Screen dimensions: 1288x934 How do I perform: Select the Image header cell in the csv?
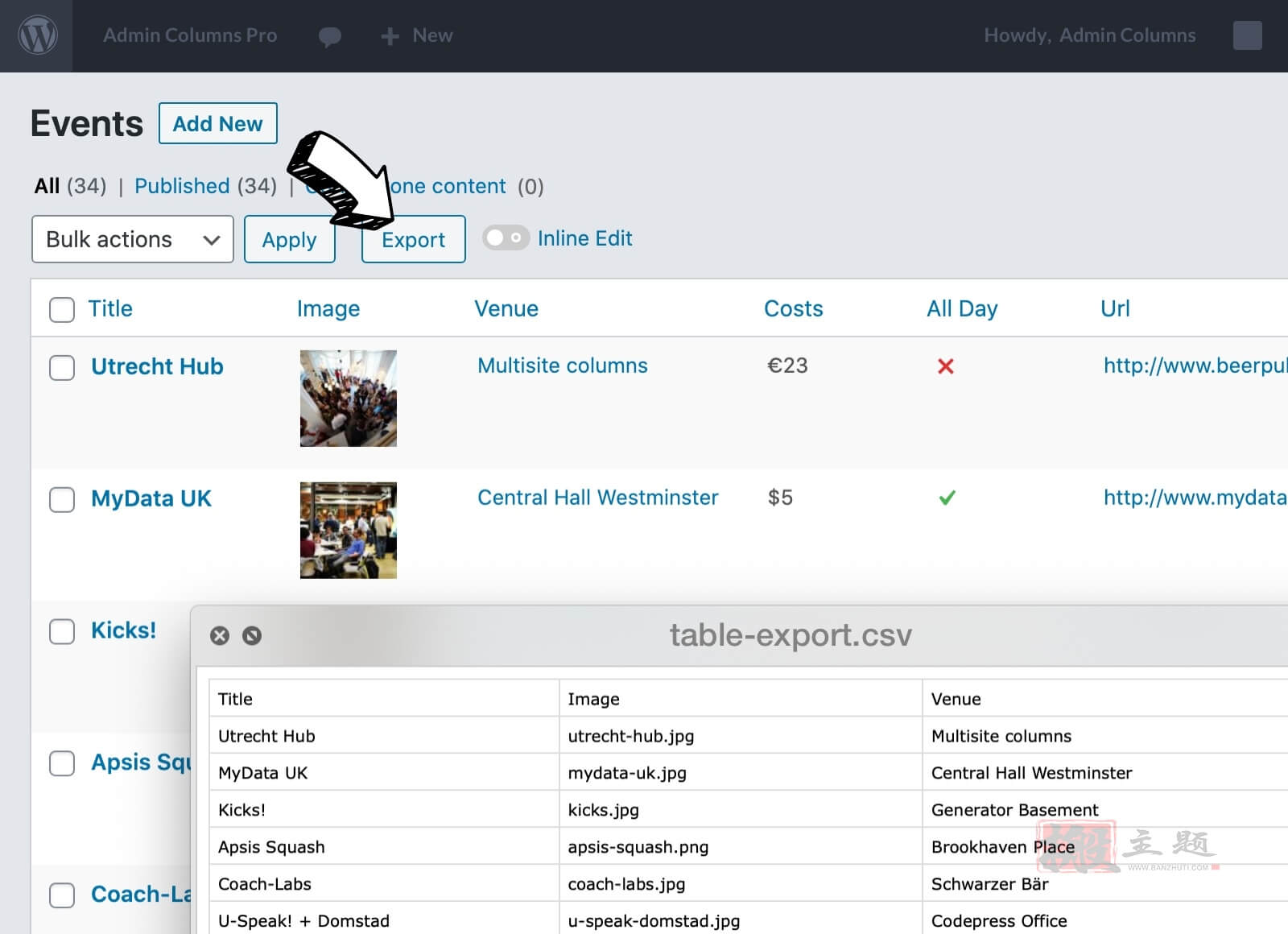click(741, 698)
